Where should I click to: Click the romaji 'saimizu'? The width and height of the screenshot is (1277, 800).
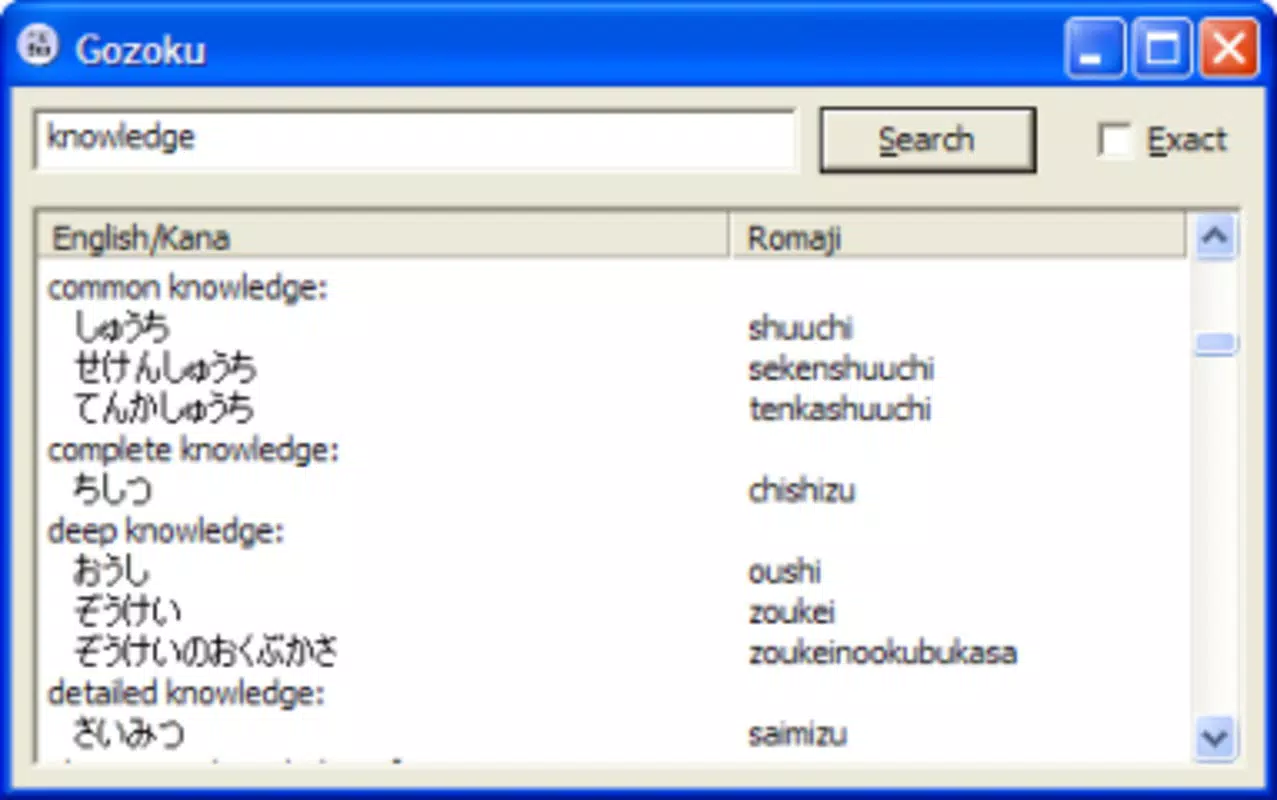[x=797, y=733]
